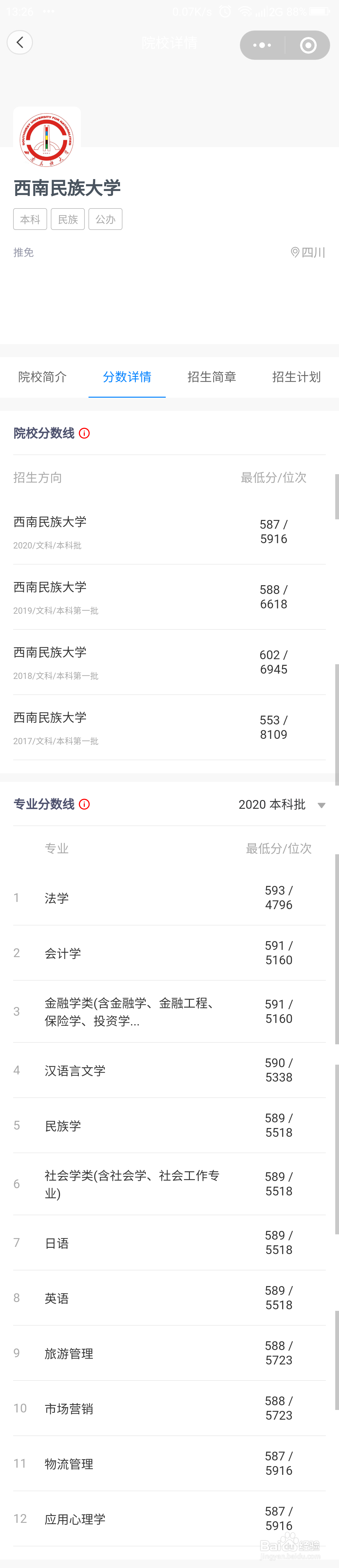Select the 分数详情 tab

pos(127,377)
